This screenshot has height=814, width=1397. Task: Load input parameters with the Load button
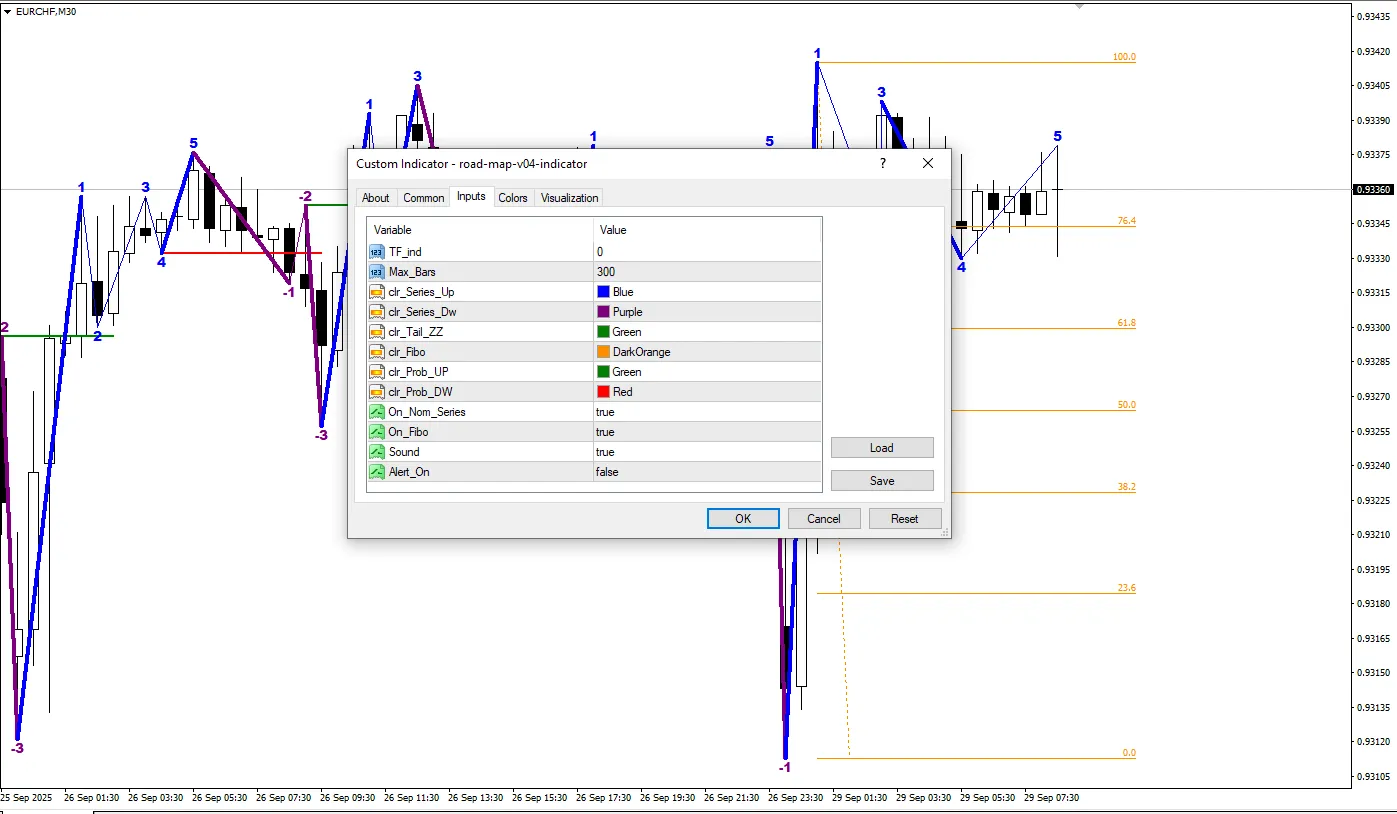click(x=882, y=448)
